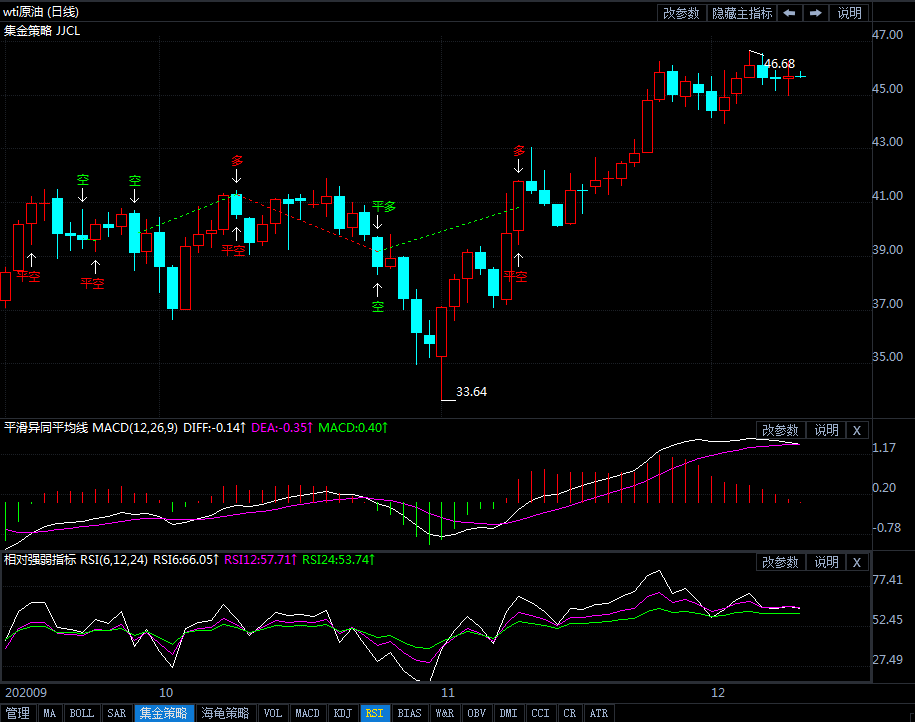Toggle 隐藏主指标 to hide main indicator
This screenshot has height=722, width=915.
point(742,13)
